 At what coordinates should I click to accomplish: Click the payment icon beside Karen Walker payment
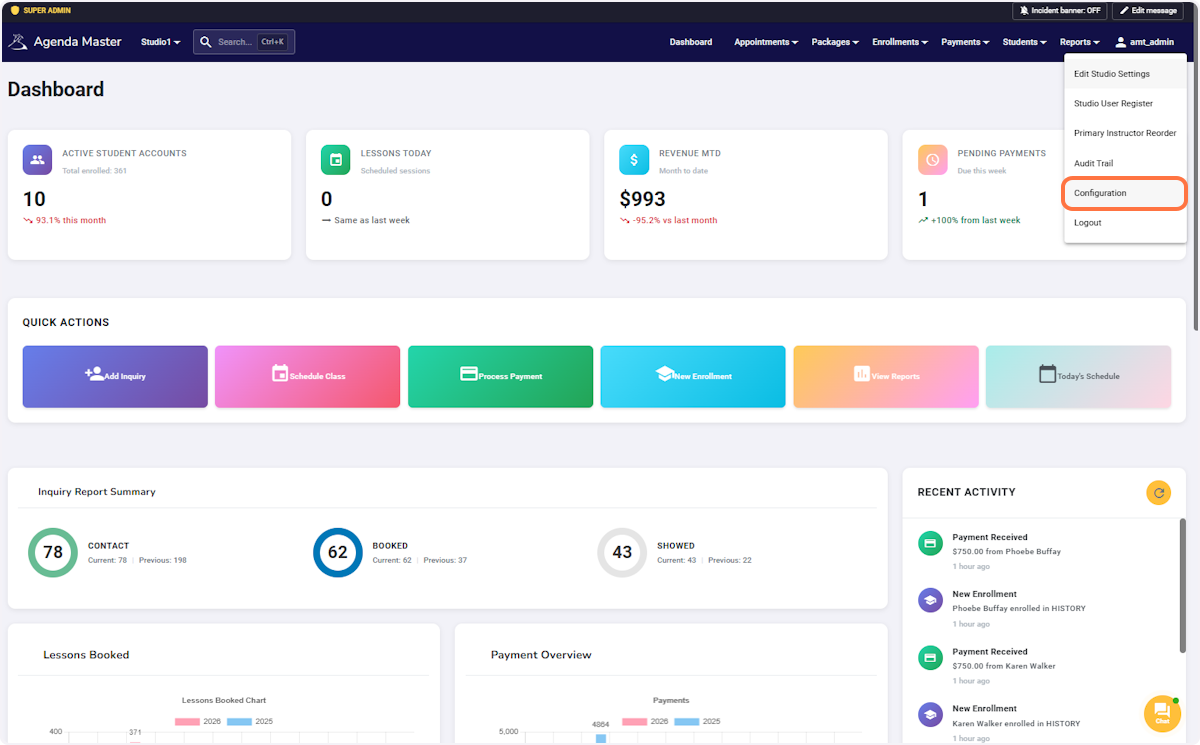pyautogui.click(x=930, y=657)
